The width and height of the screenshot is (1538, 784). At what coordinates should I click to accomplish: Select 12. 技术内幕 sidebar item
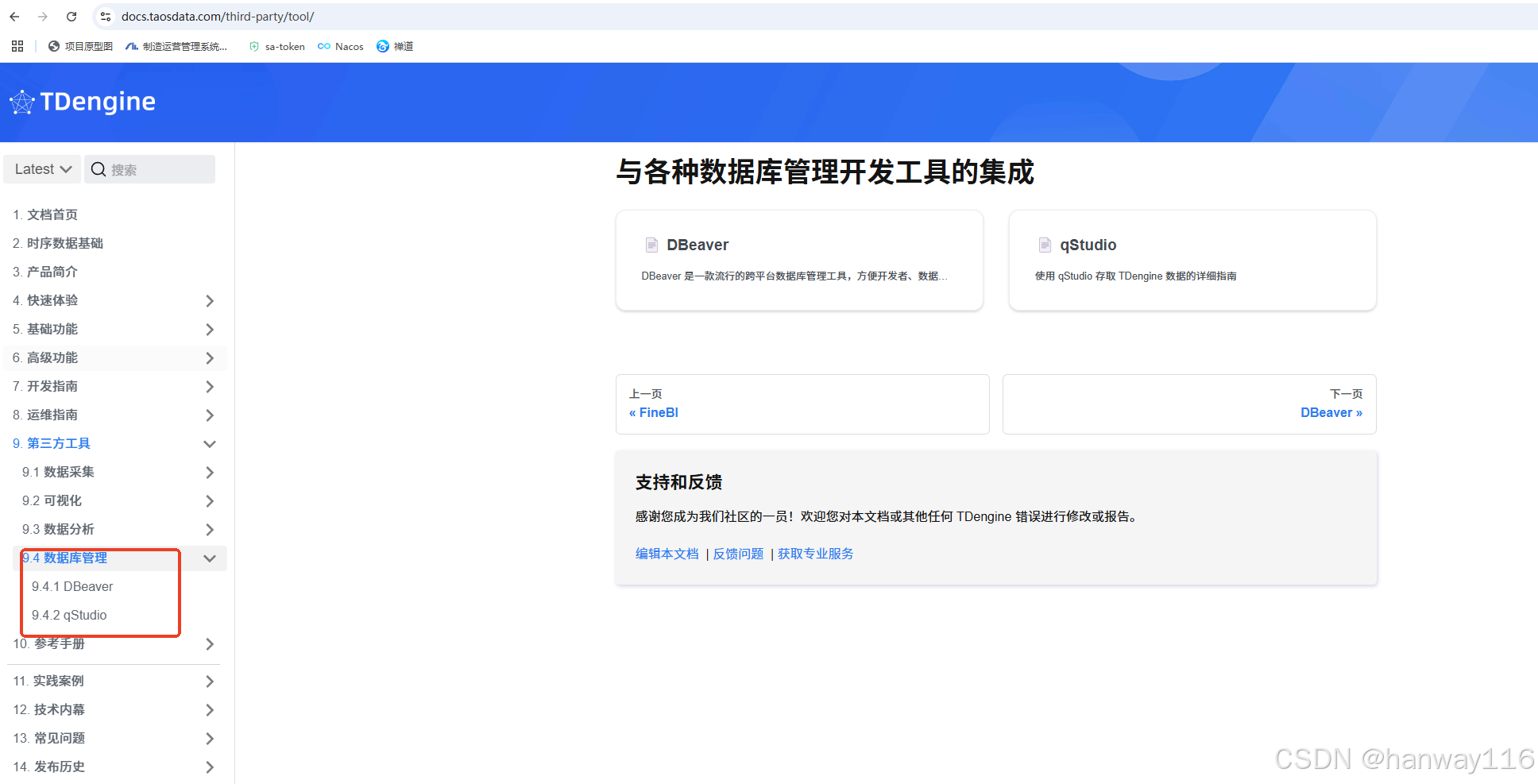tap(49, 709)
